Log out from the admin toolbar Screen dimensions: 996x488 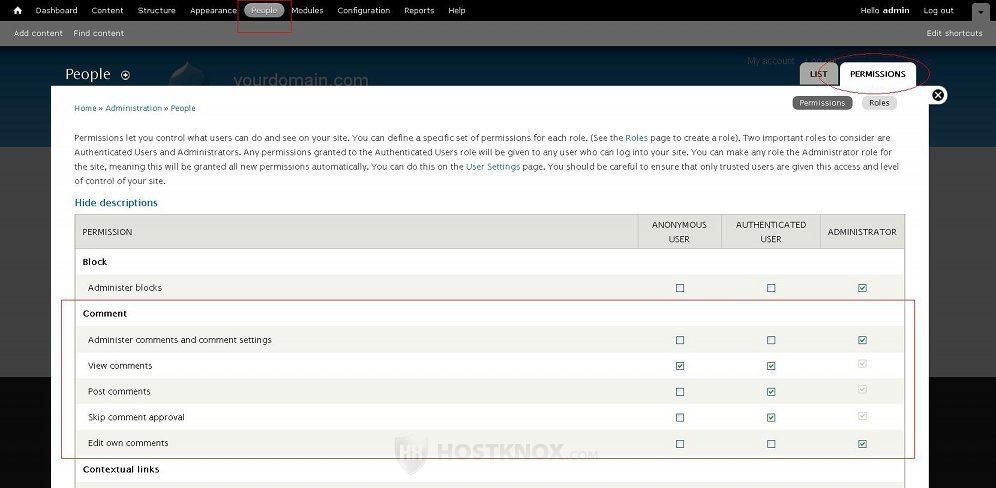pos(939,10)
